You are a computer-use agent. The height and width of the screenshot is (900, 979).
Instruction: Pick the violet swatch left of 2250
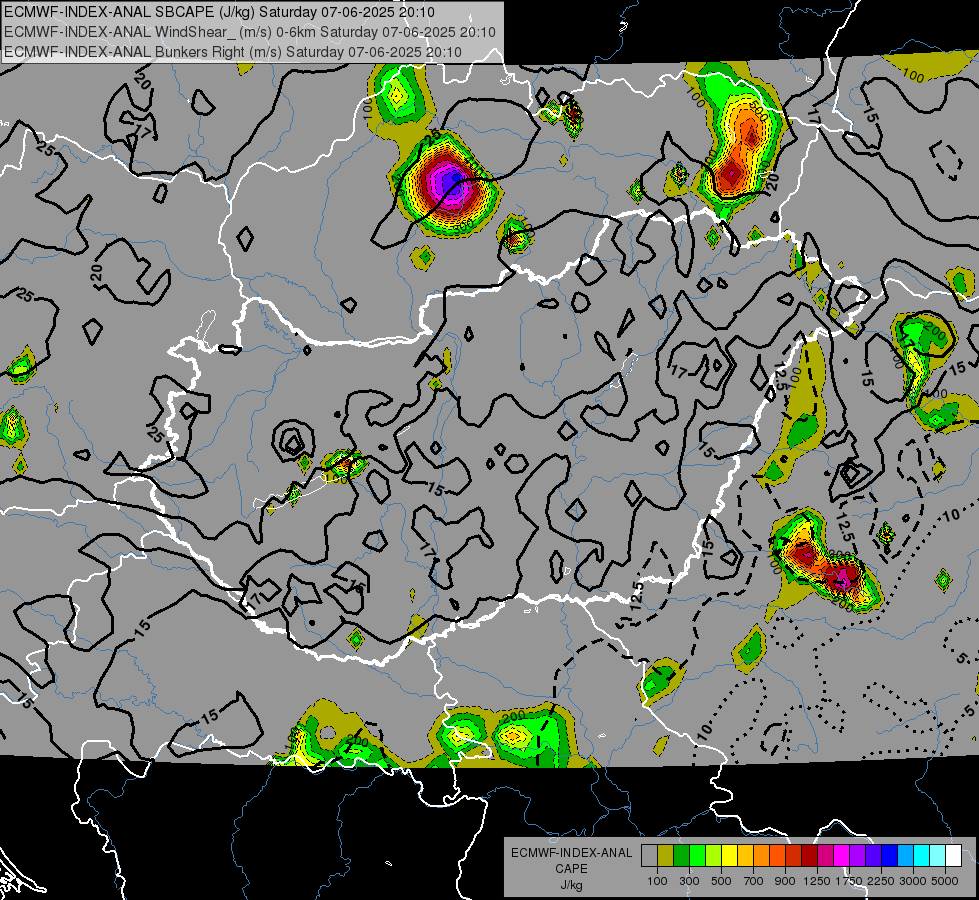[x=873, y=856]
